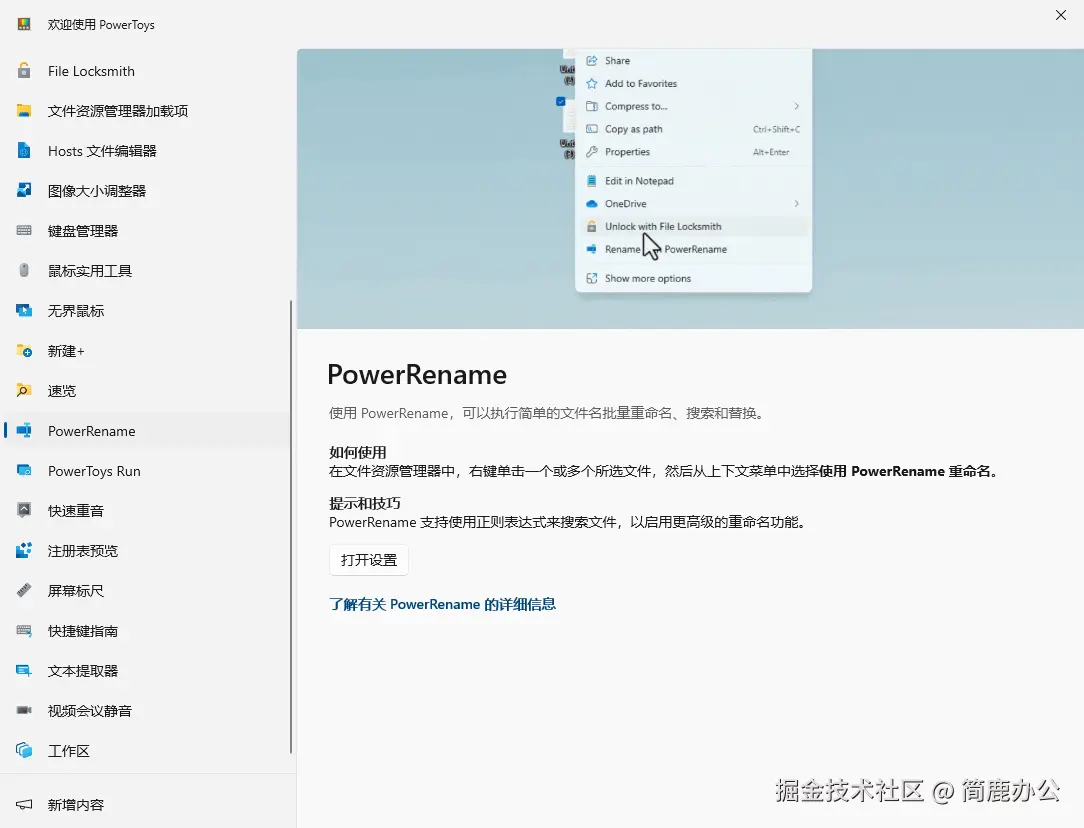Click the 屏幕标尺 ruler icon
Image resolution: width=1084 pixels, height=828 pixels.
click(24, 590)
